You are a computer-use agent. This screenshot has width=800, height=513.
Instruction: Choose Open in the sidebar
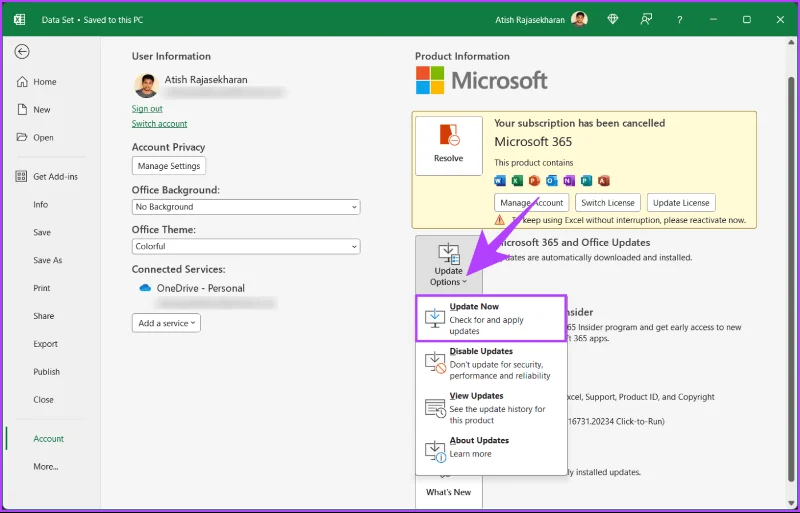click(x=35, y=137)
